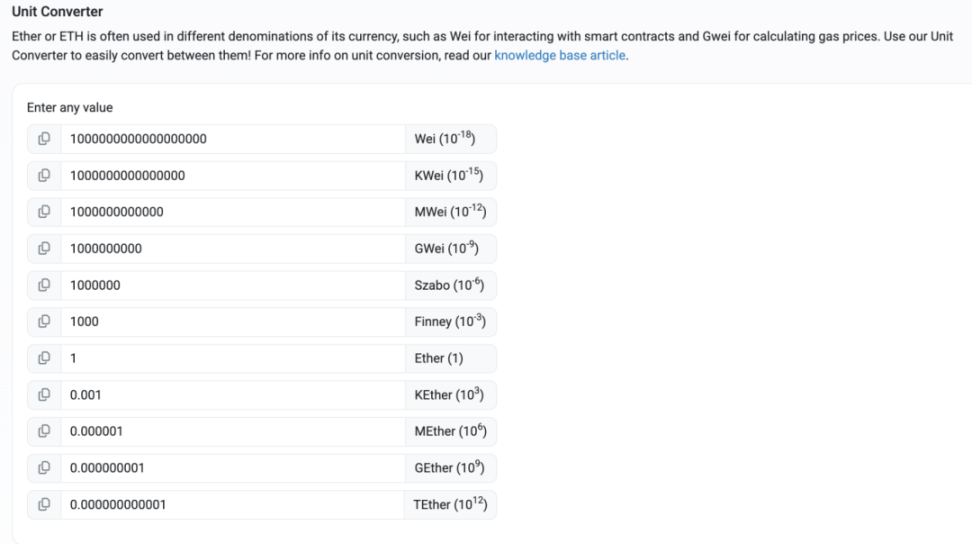Copy the KEther value
972x544 pixels.
pyautogui.click(x=44, y=395)
